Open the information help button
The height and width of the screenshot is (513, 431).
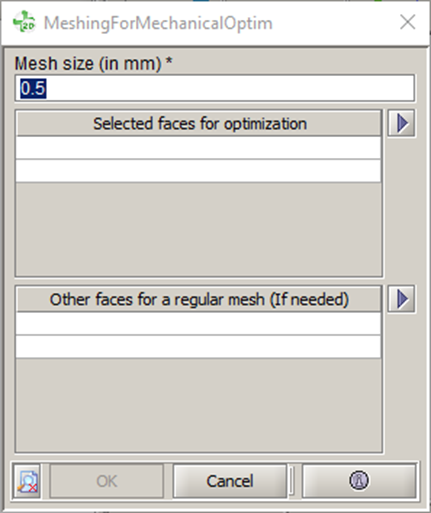point(359,481)
